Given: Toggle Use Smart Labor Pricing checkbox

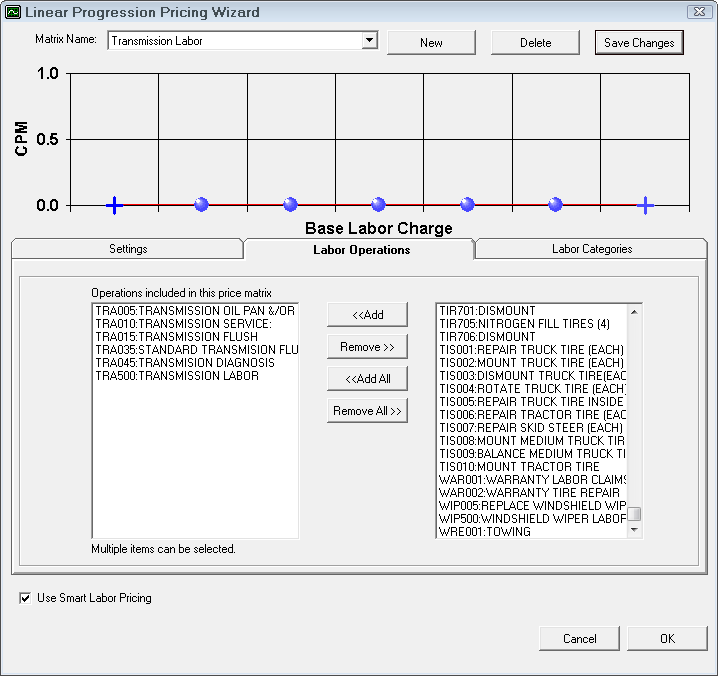Looking at the screenshot, I should click(25, 598).
